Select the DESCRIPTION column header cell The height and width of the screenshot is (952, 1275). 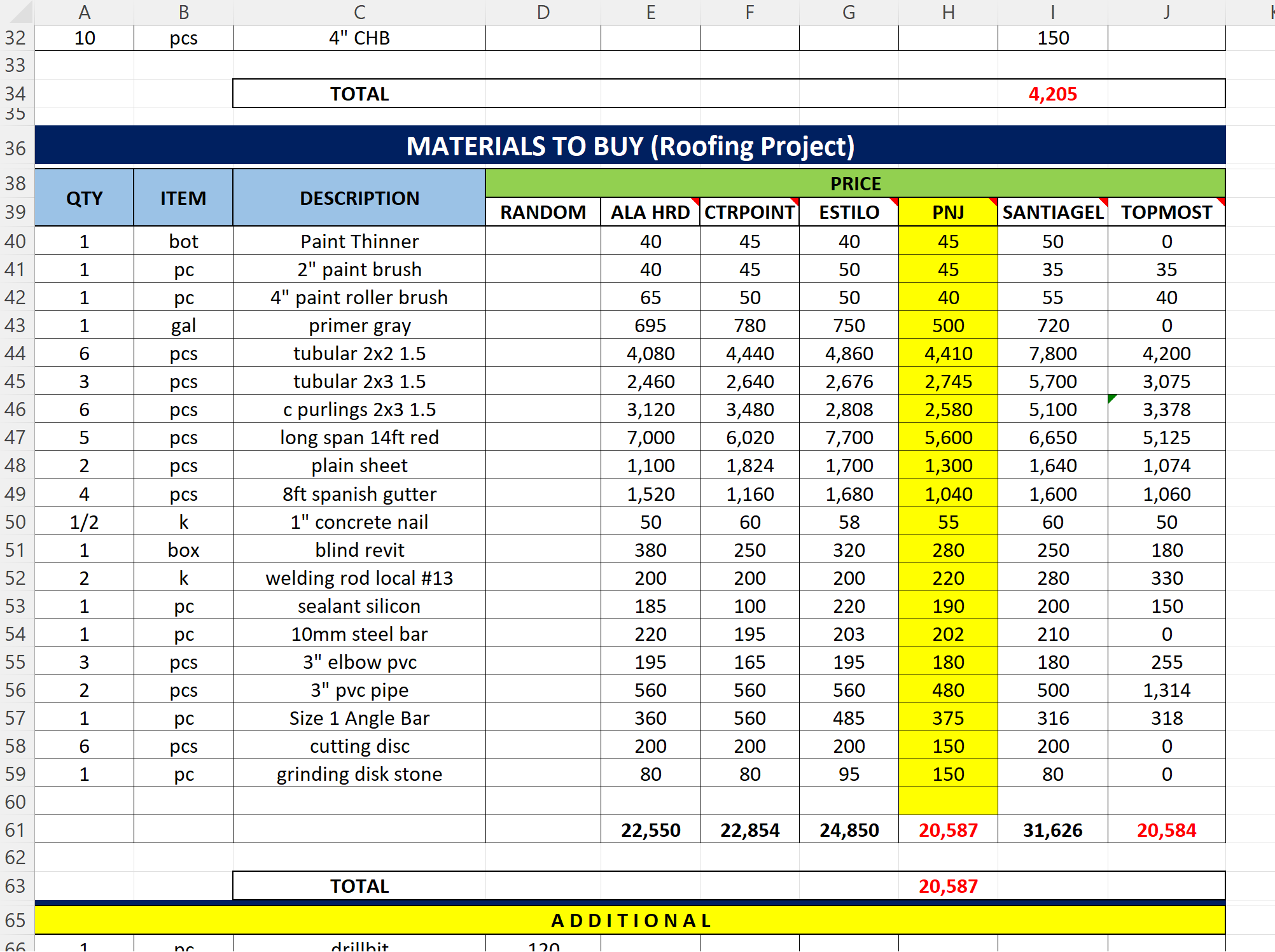(x=359, y=198)
